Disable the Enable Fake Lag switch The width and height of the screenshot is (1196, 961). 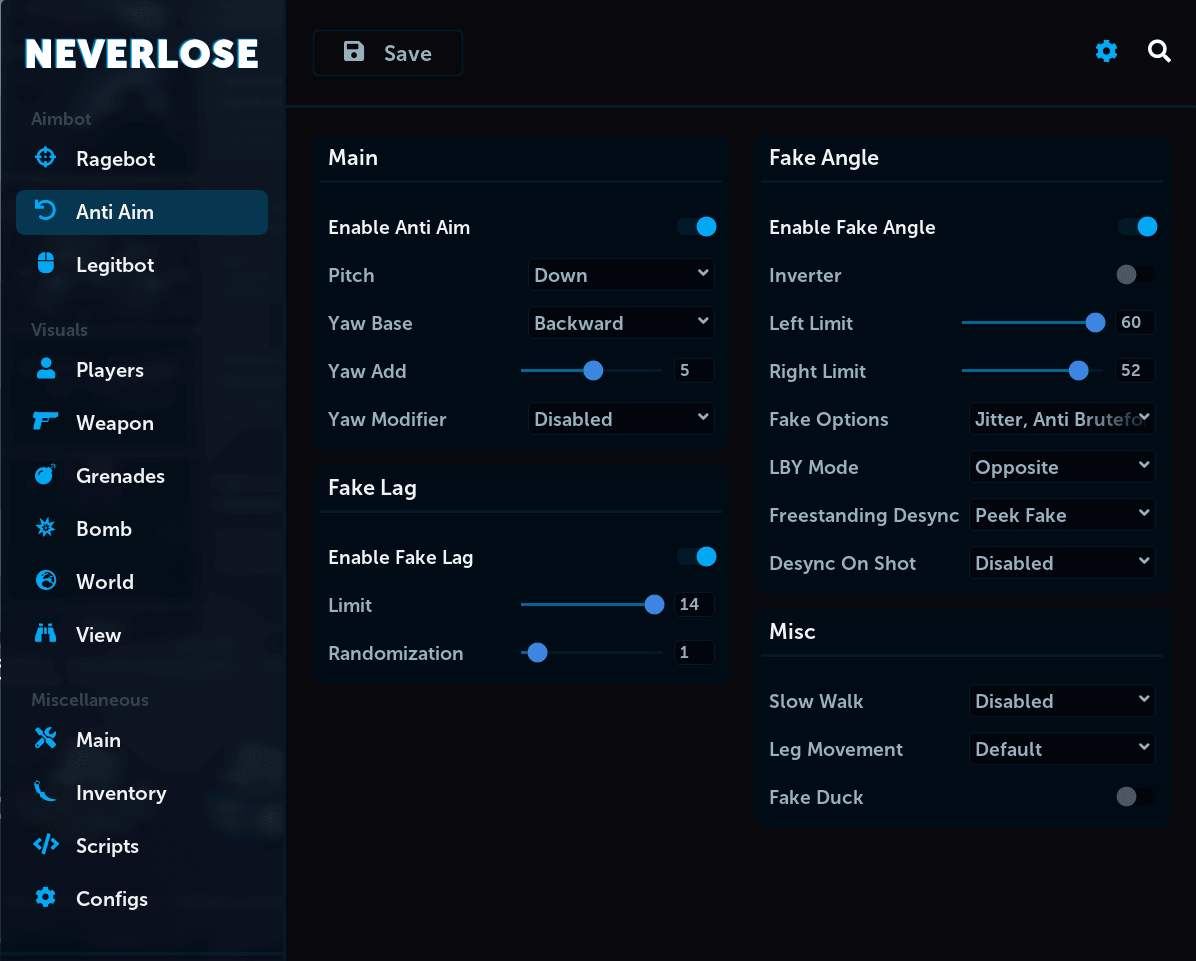(697, 557)
